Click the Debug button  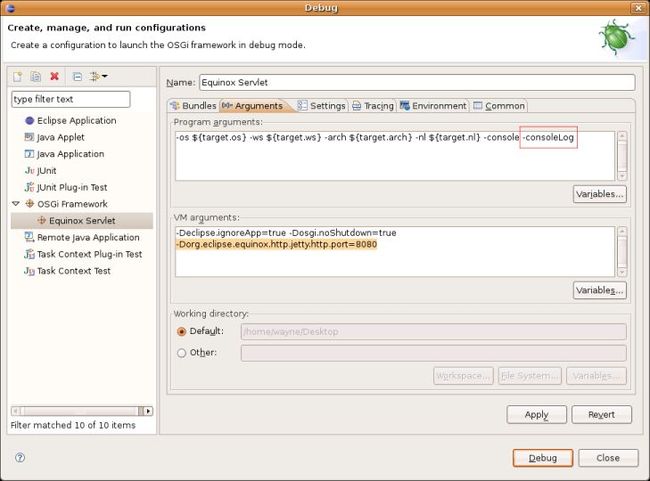coord(543,458)
